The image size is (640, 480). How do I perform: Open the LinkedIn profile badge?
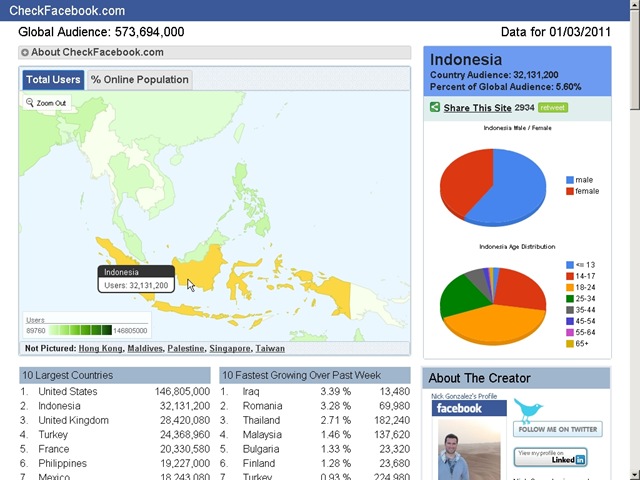tap(551, 457)
